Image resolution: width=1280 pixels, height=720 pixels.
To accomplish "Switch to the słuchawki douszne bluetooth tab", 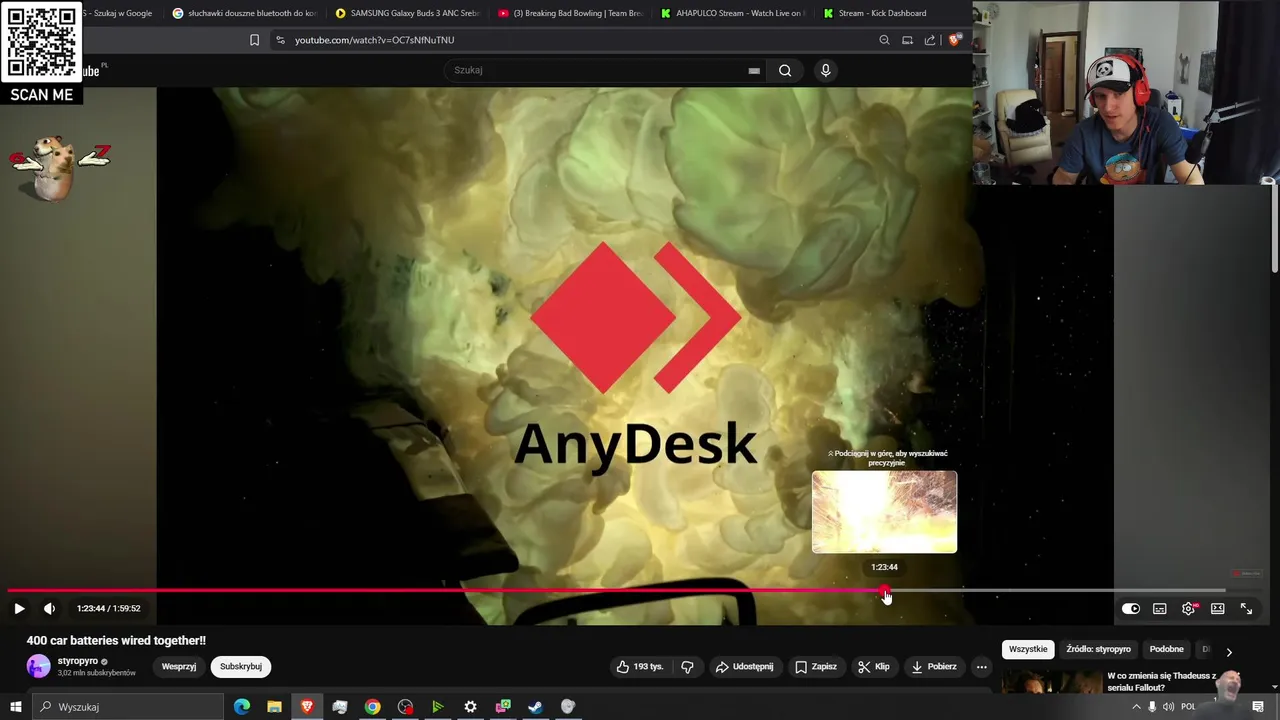I will 244,13.
